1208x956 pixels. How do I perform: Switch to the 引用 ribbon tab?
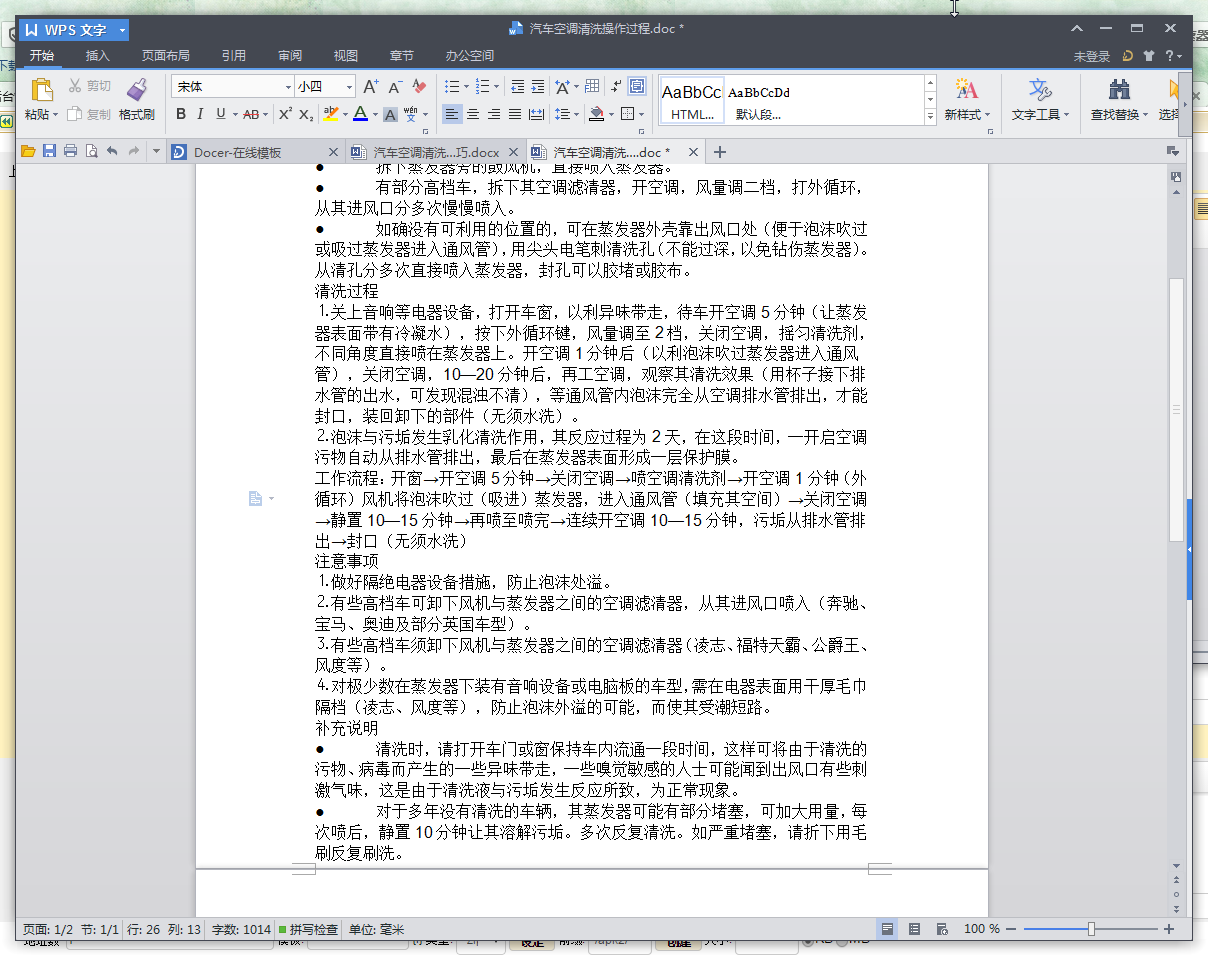click(234, 56)
